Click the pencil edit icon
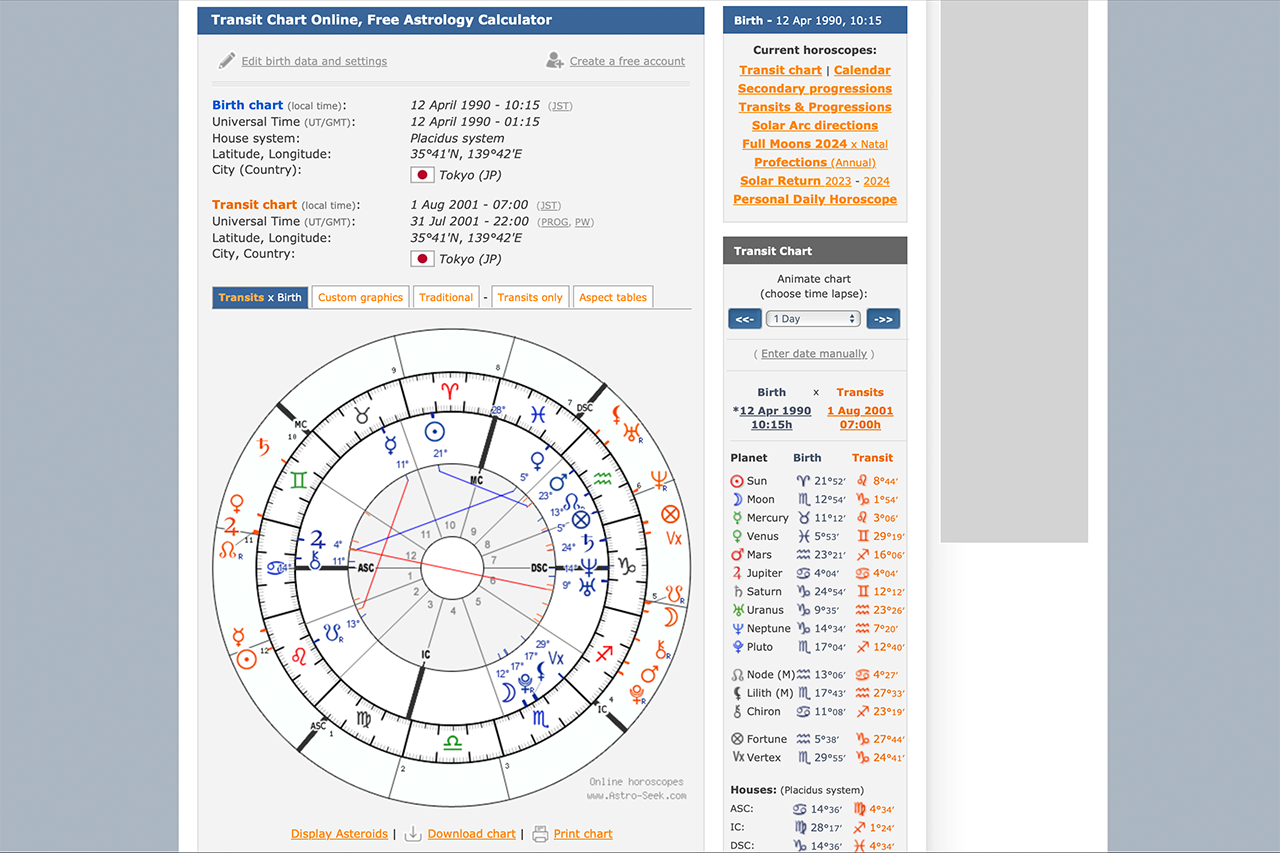The width and height of the screenshot is (1280, 853). point(227,61)
